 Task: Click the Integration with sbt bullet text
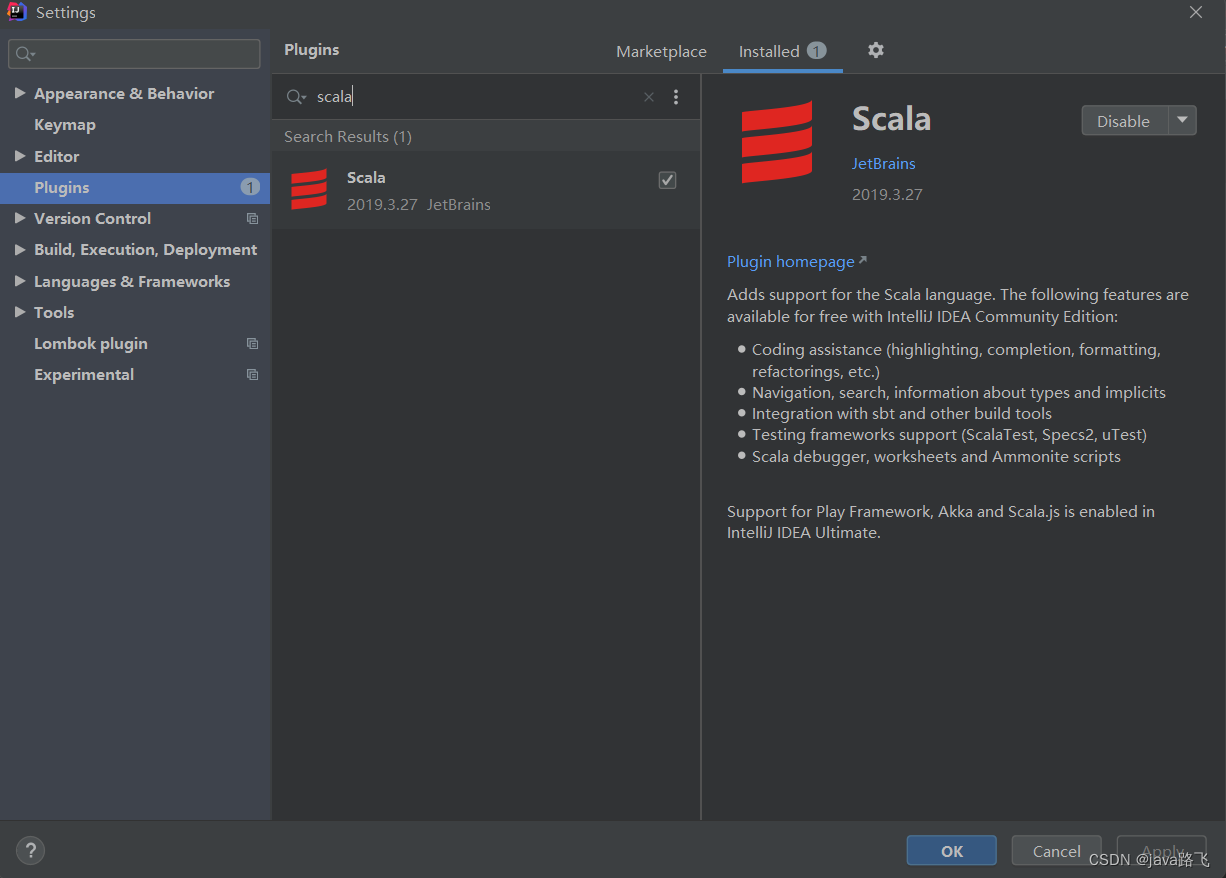(902, 414)
